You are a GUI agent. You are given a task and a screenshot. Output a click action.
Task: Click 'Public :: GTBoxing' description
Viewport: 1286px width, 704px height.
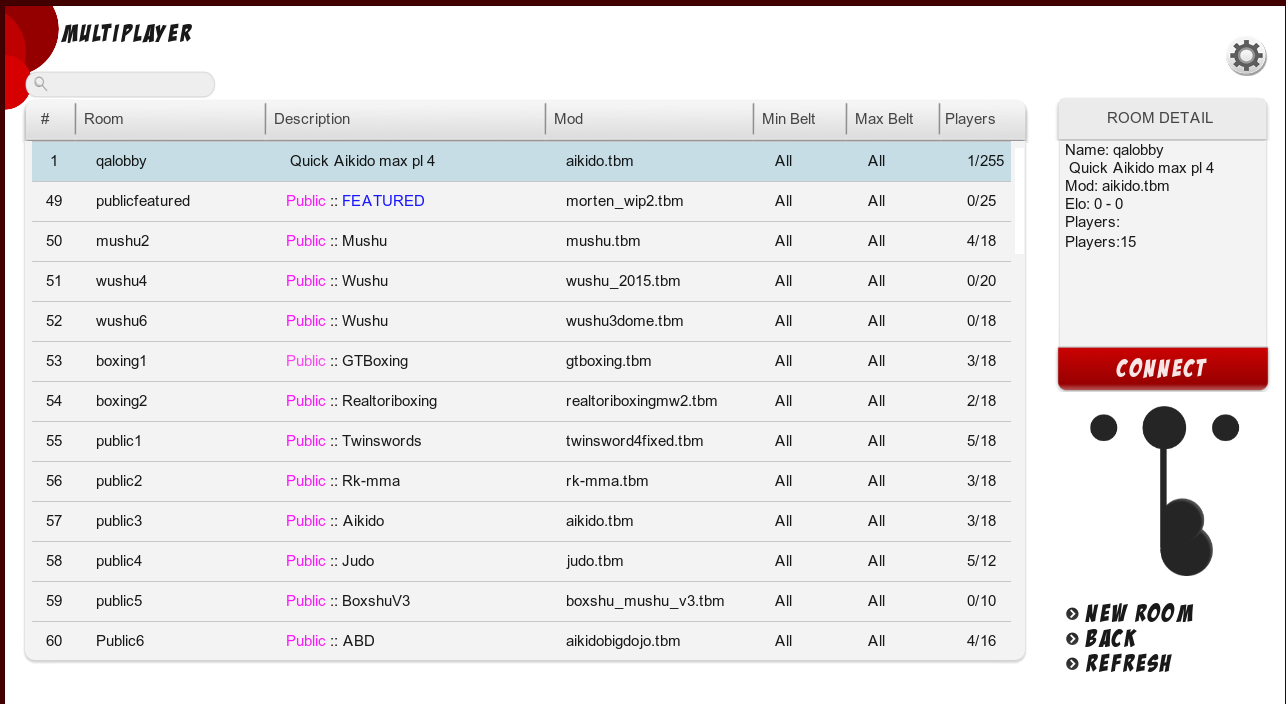click(347, 361)
